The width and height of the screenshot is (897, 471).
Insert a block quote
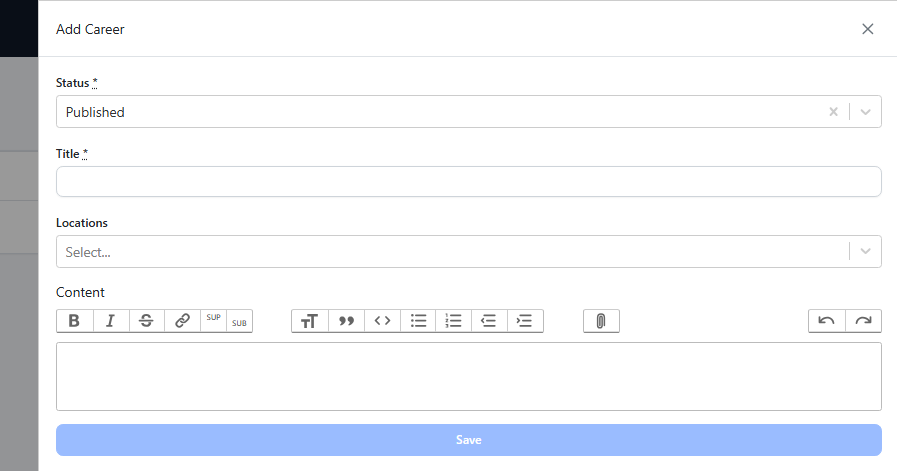tap(346, 321)
